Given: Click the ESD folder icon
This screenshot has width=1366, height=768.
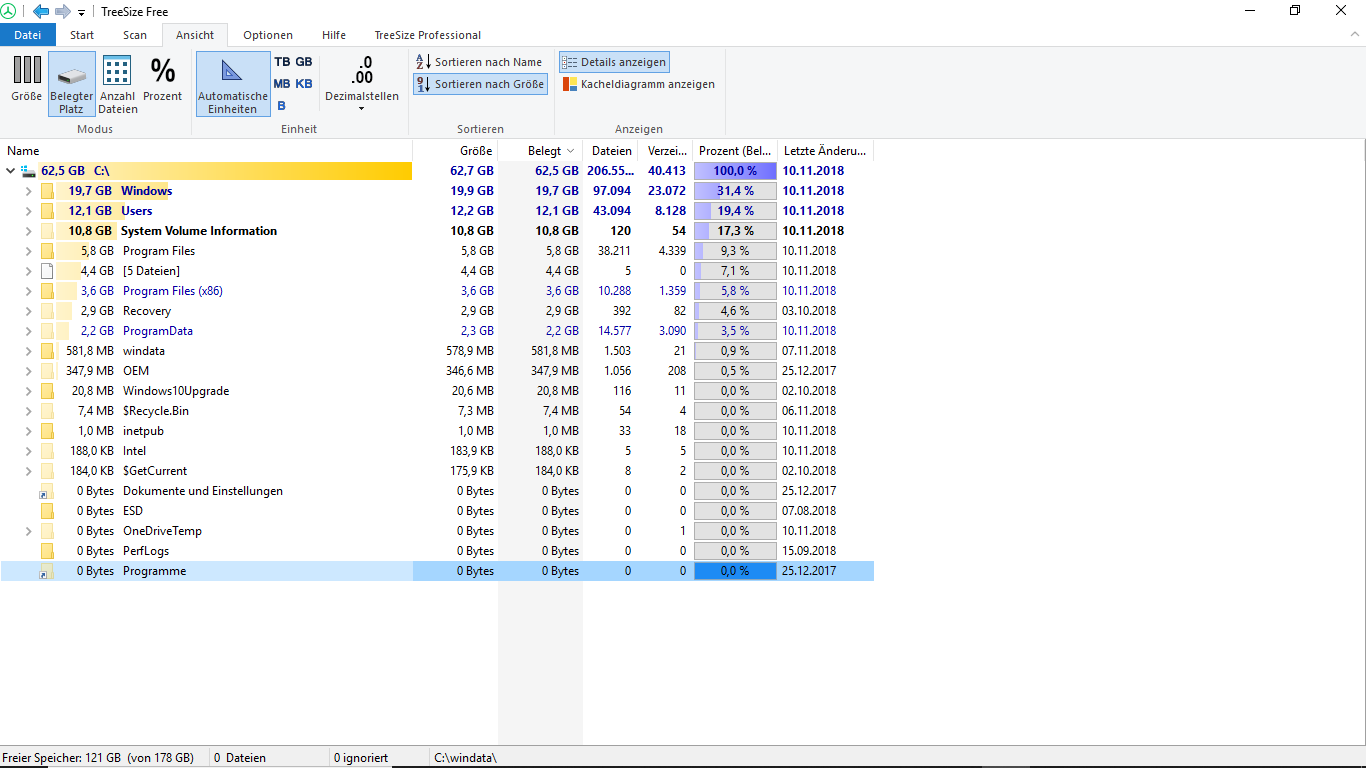Looking at the screenshot, I should pyautogui.click(x=47, y=511).
